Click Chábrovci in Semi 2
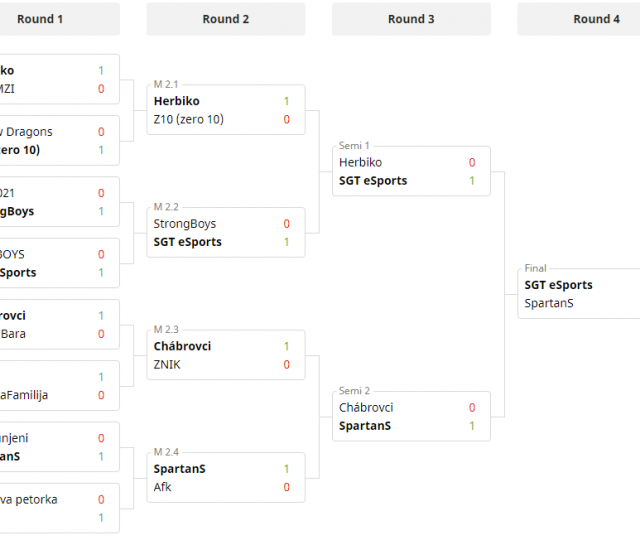The image size is (640, 540). click(366, 407)
